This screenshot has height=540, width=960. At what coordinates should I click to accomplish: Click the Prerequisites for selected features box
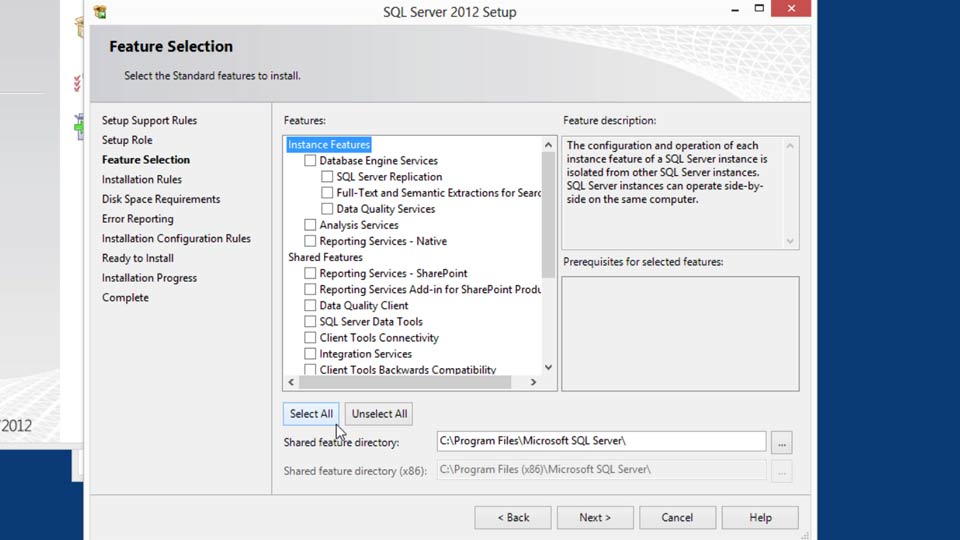point(680,334)
